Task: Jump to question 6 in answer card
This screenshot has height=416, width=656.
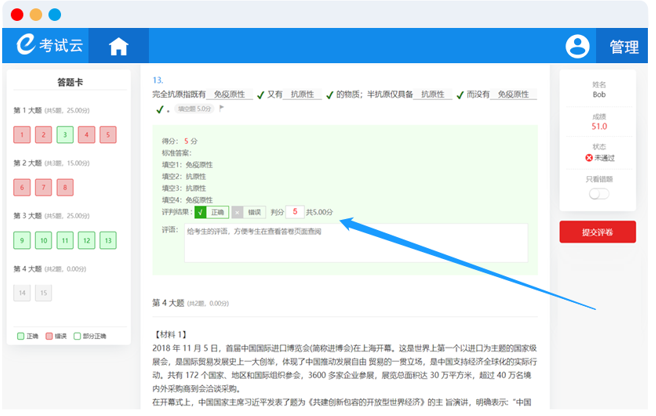Action: click(x=21, y=187)
